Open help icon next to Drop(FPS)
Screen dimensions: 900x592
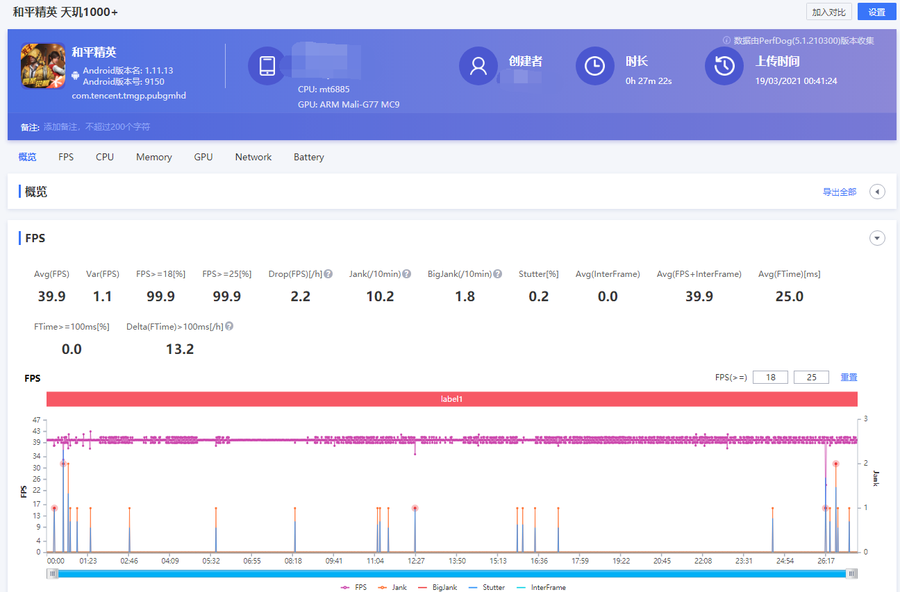[327, 274]
